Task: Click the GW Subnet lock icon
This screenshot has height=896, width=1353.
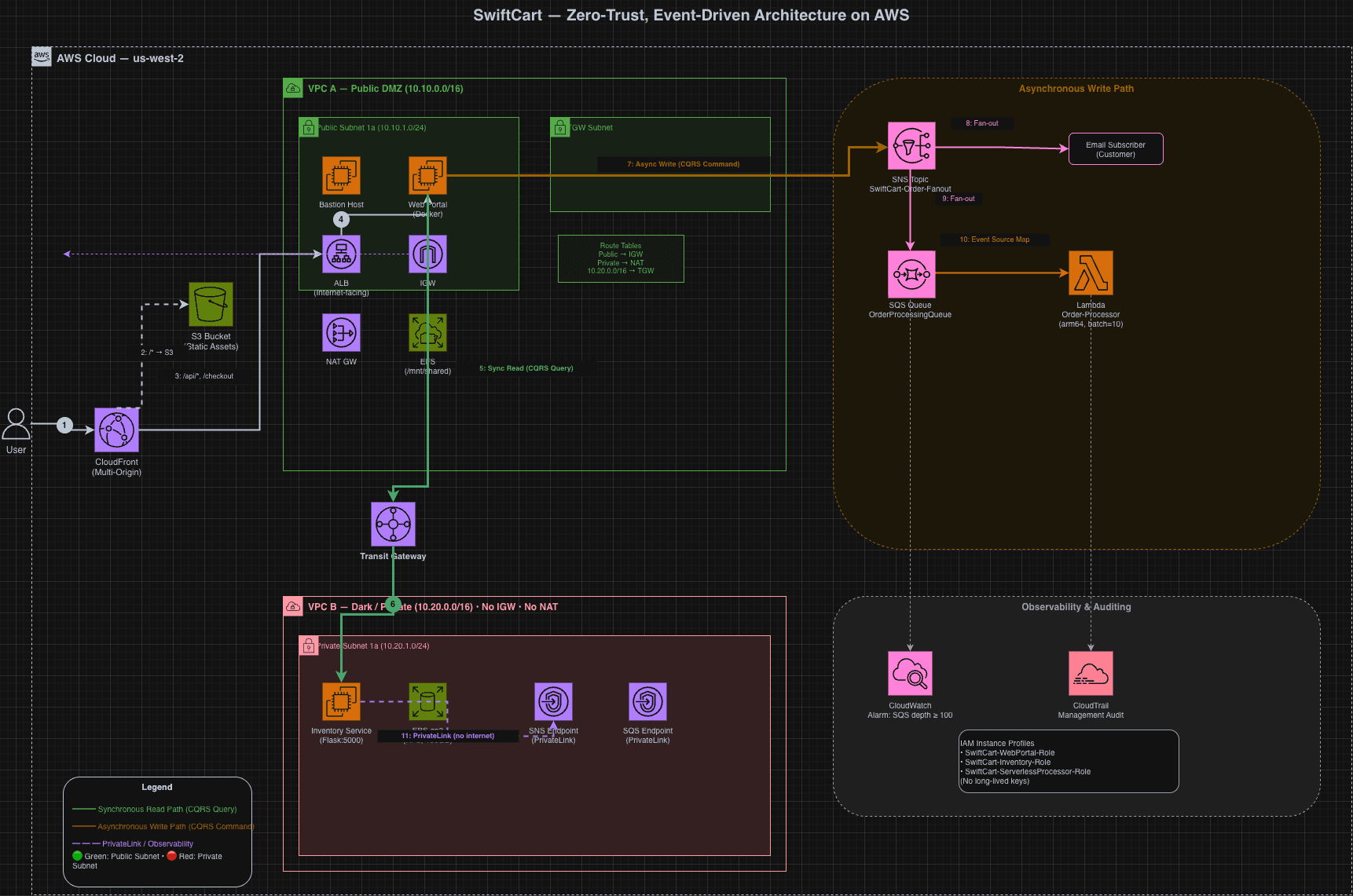Action: pyautogui.click(x=559, y=127)
